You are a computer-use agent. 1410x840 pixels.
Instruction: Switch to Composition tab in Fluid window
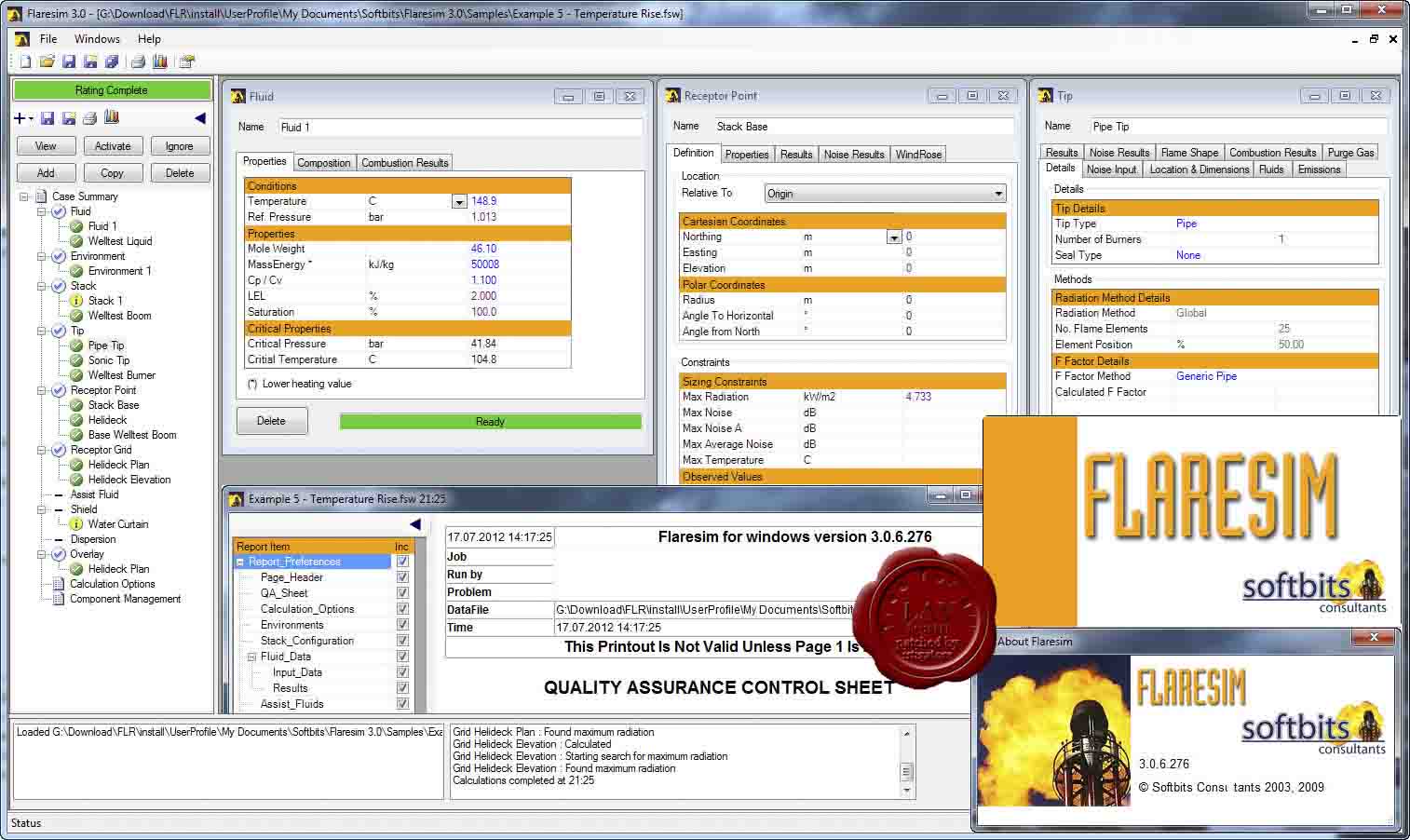[323, 162]
